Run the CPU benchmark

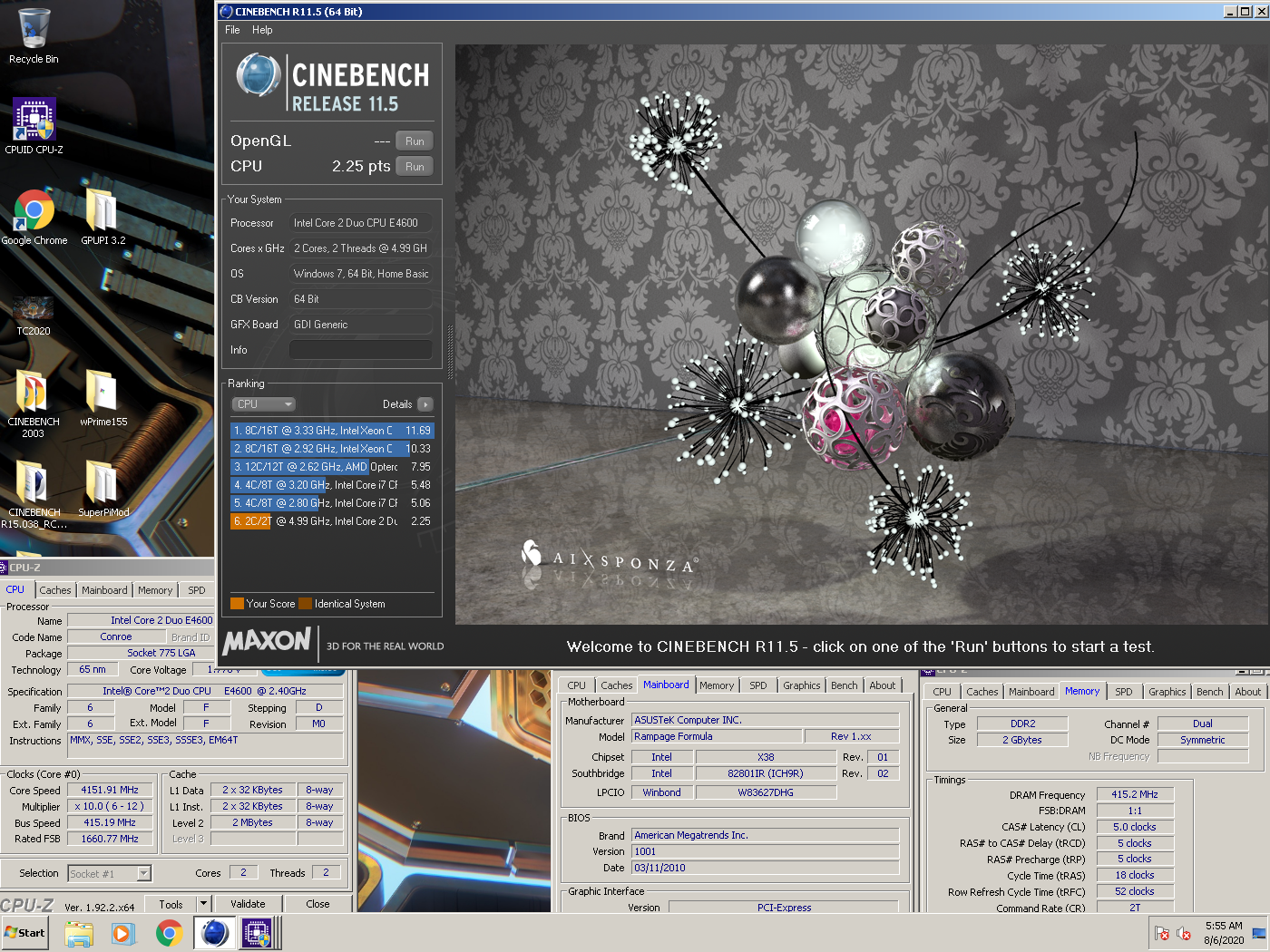[x=415, y=167]
